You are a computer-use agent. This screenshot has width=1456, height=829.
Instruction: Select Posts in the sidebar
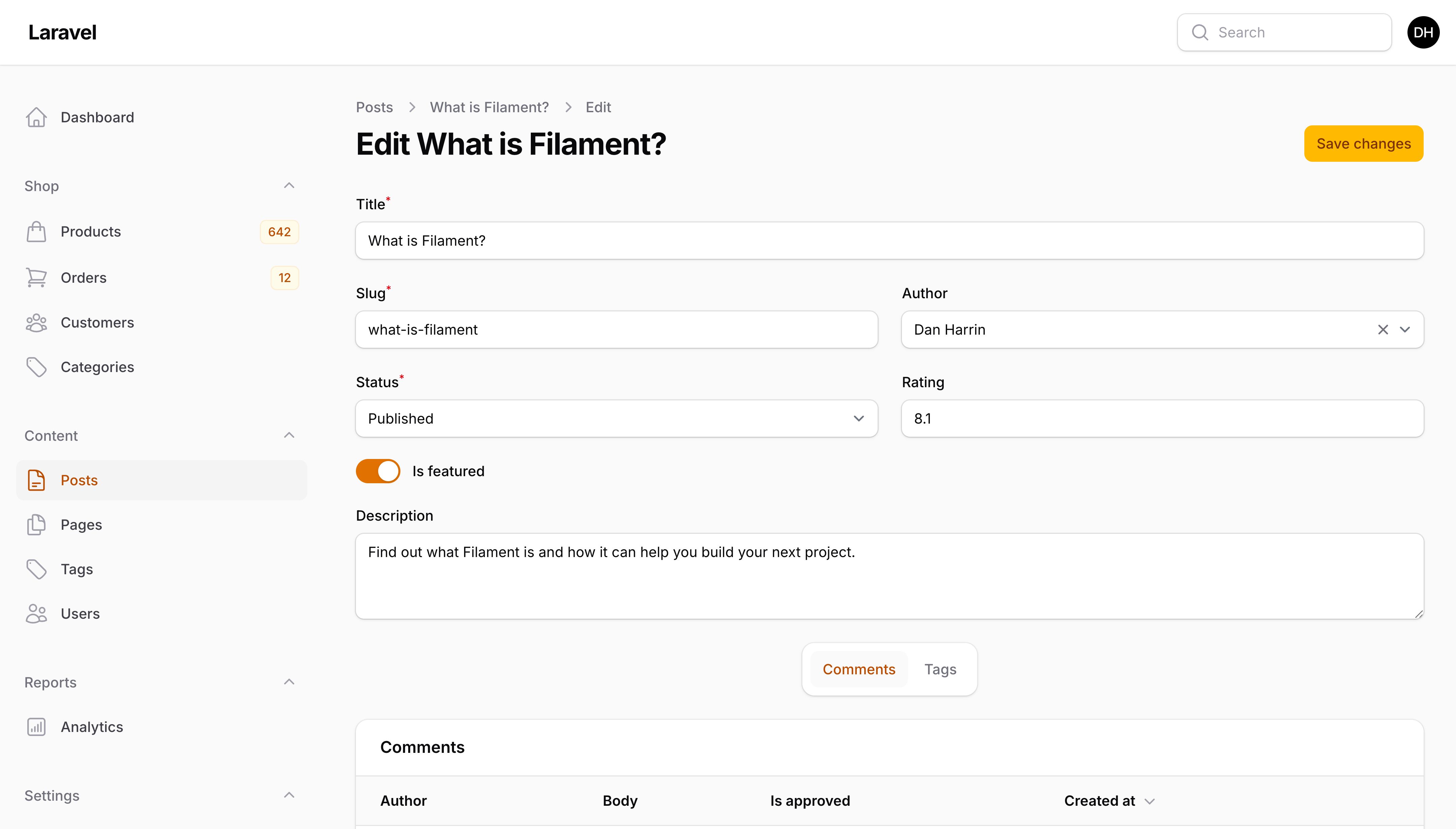coord(162,480)
